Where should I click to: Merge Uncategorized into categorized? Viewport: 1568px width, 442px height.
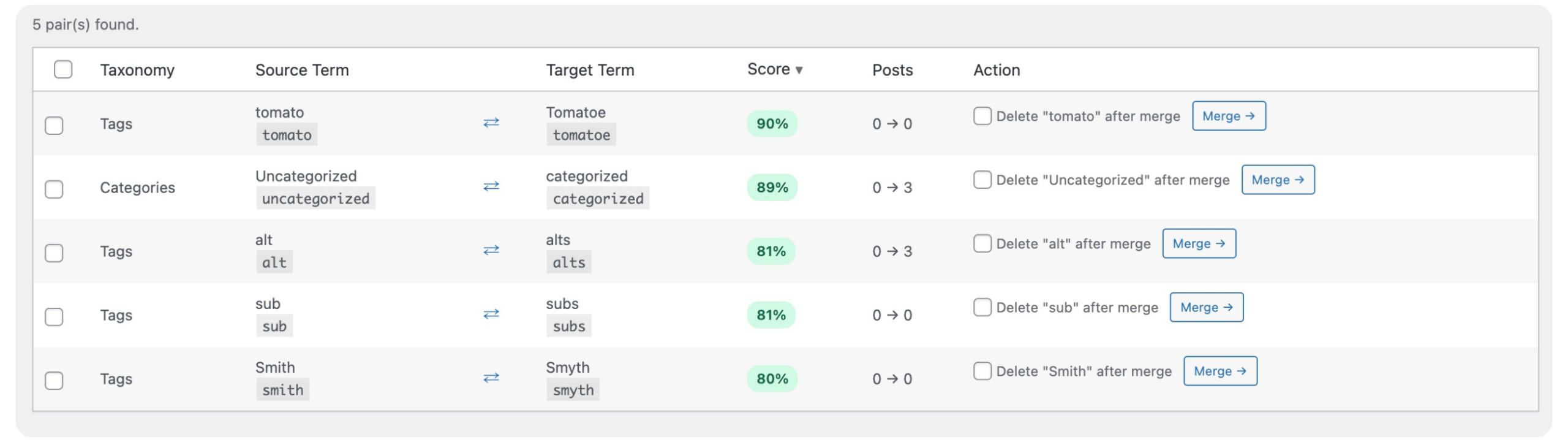pyautogui.click(x=1278, y=180)
